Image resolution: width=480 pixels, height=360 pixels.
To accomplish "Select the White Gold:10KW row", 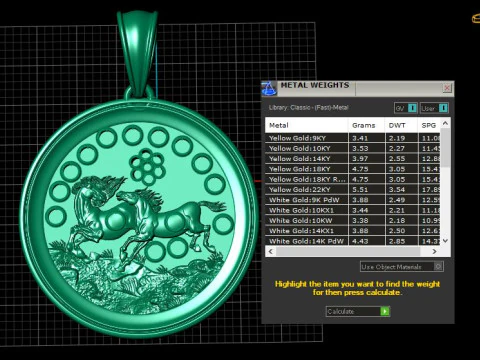I will tap(353, 220).
